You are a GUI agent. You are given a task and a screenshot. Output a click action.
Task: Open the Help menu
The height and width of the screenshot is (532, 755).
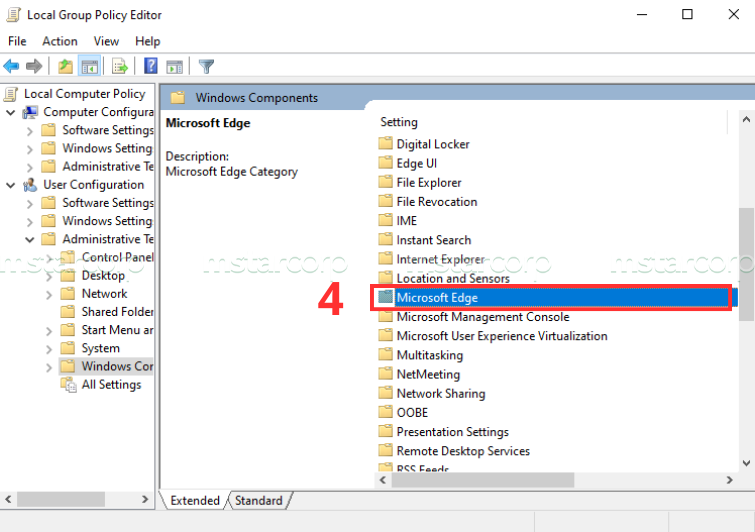tap(147, 41)
